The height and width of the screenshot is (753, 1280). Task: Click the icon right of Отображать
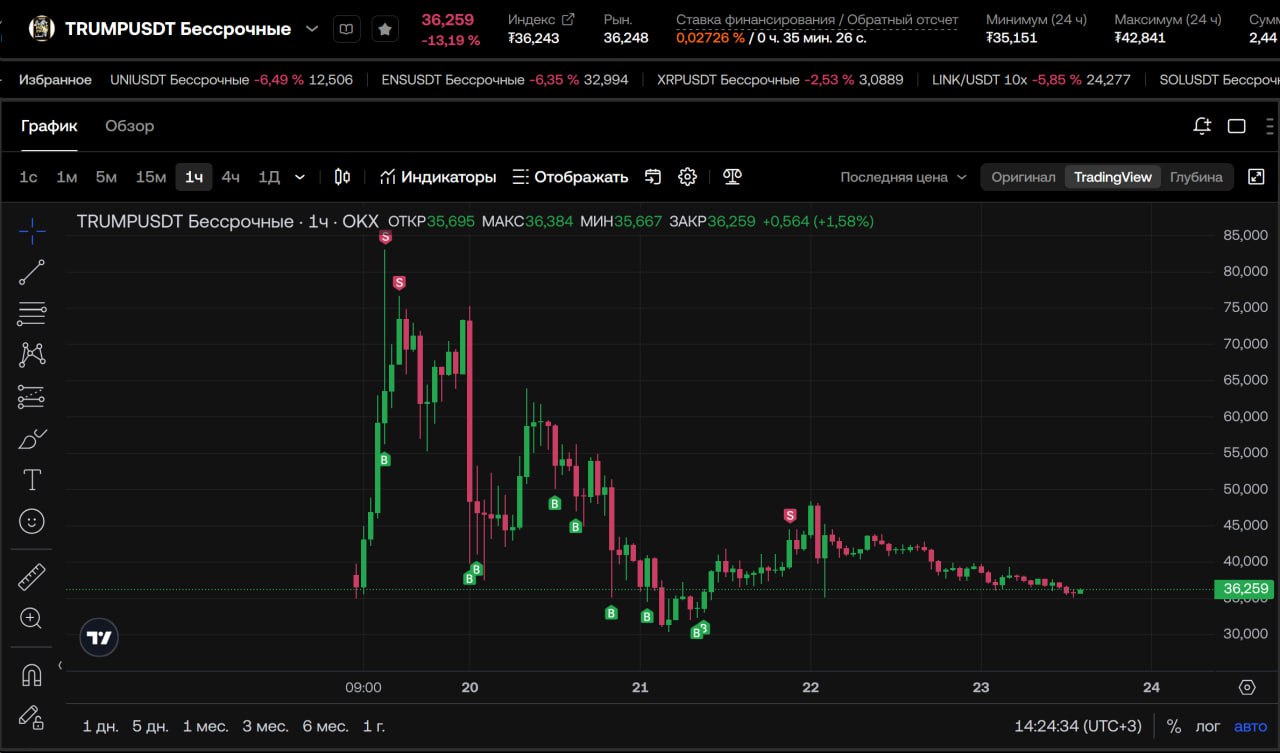(653, 177)
